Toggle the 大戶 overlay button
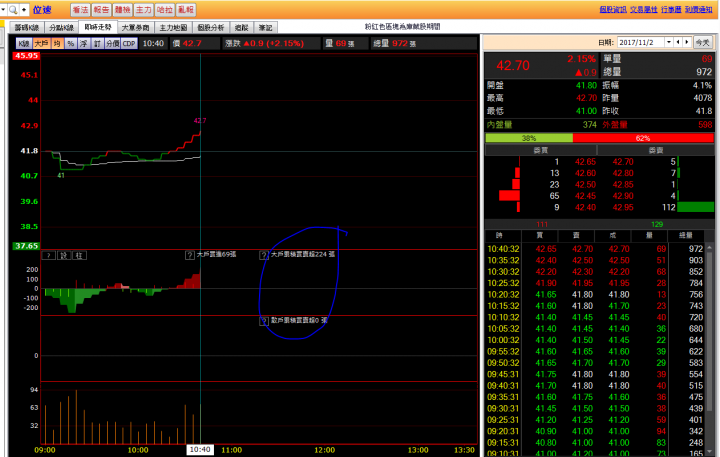The image size is (720, 457). [x=41, y=44]
